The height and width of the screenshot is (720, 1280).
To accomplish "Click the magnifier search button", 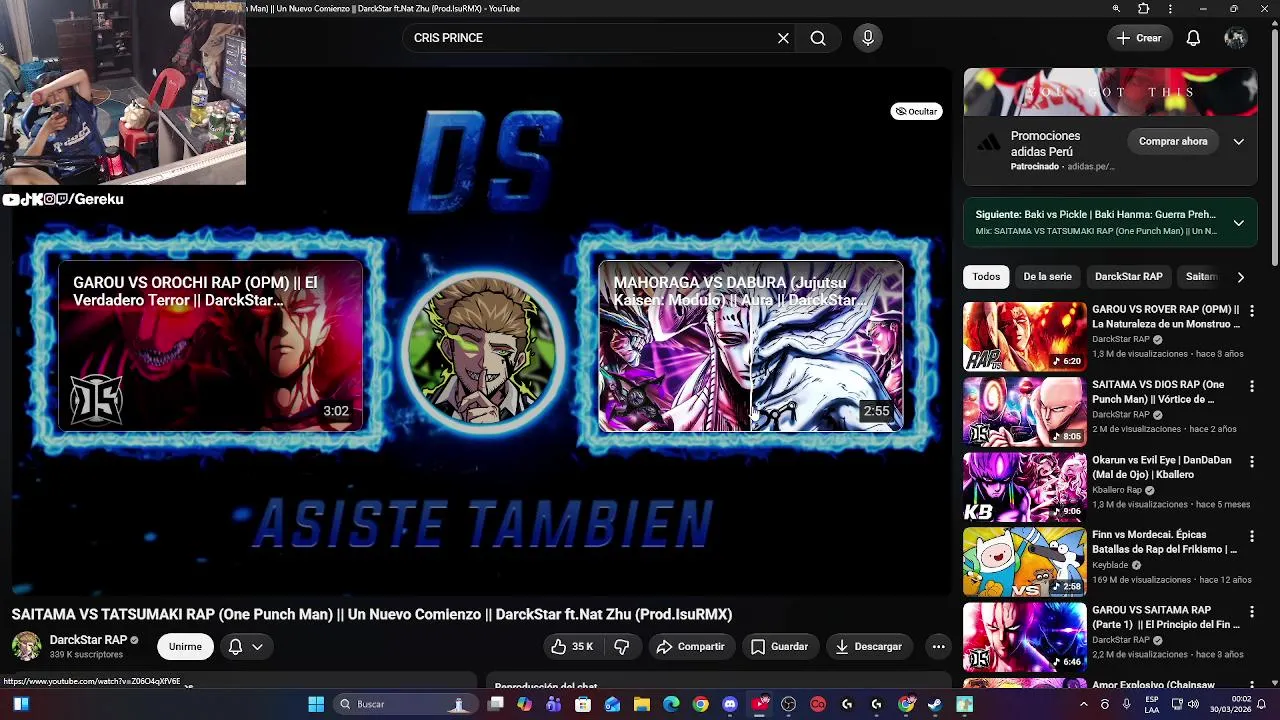I will tap(818, 38).
